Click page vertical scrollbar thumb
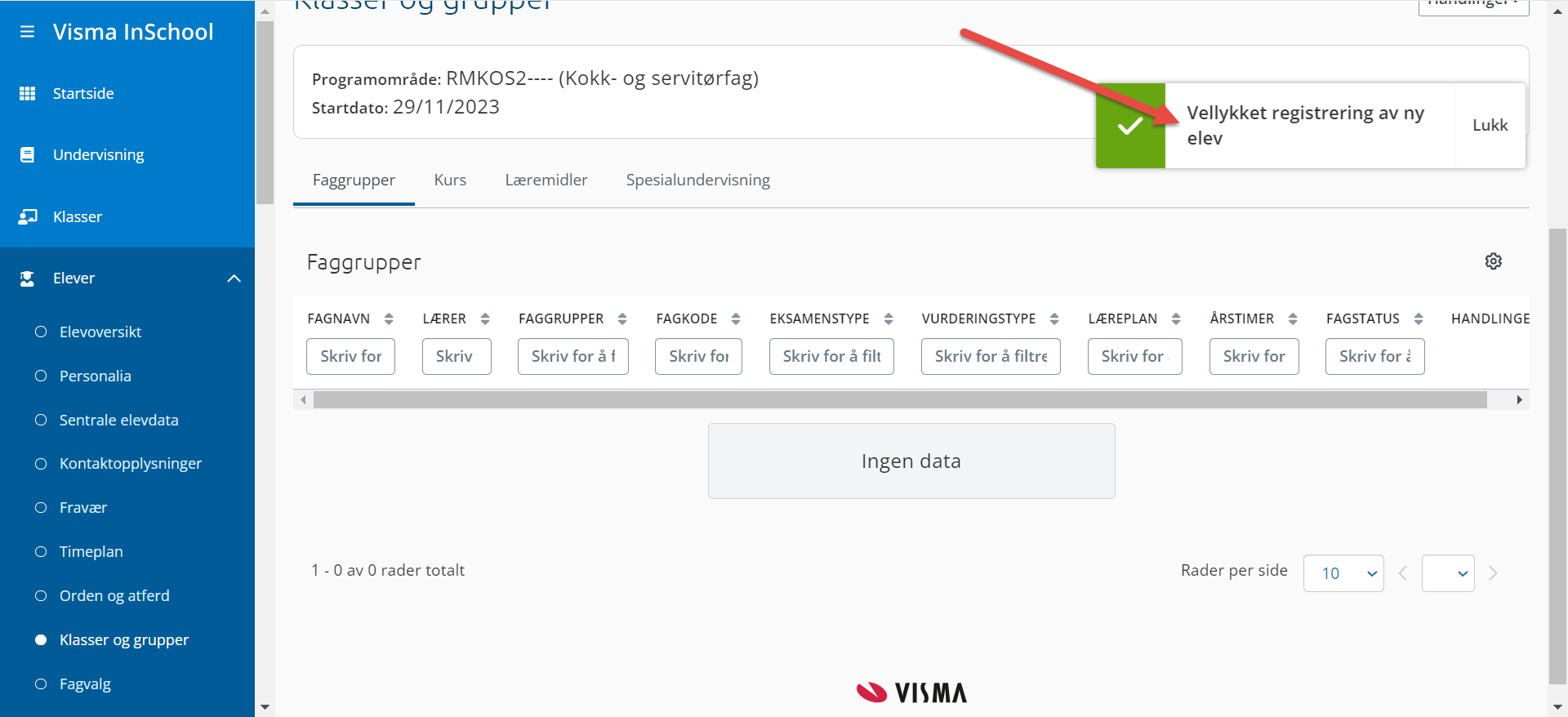Viewport: 1568px width, 717px height. pos(1557,456)
